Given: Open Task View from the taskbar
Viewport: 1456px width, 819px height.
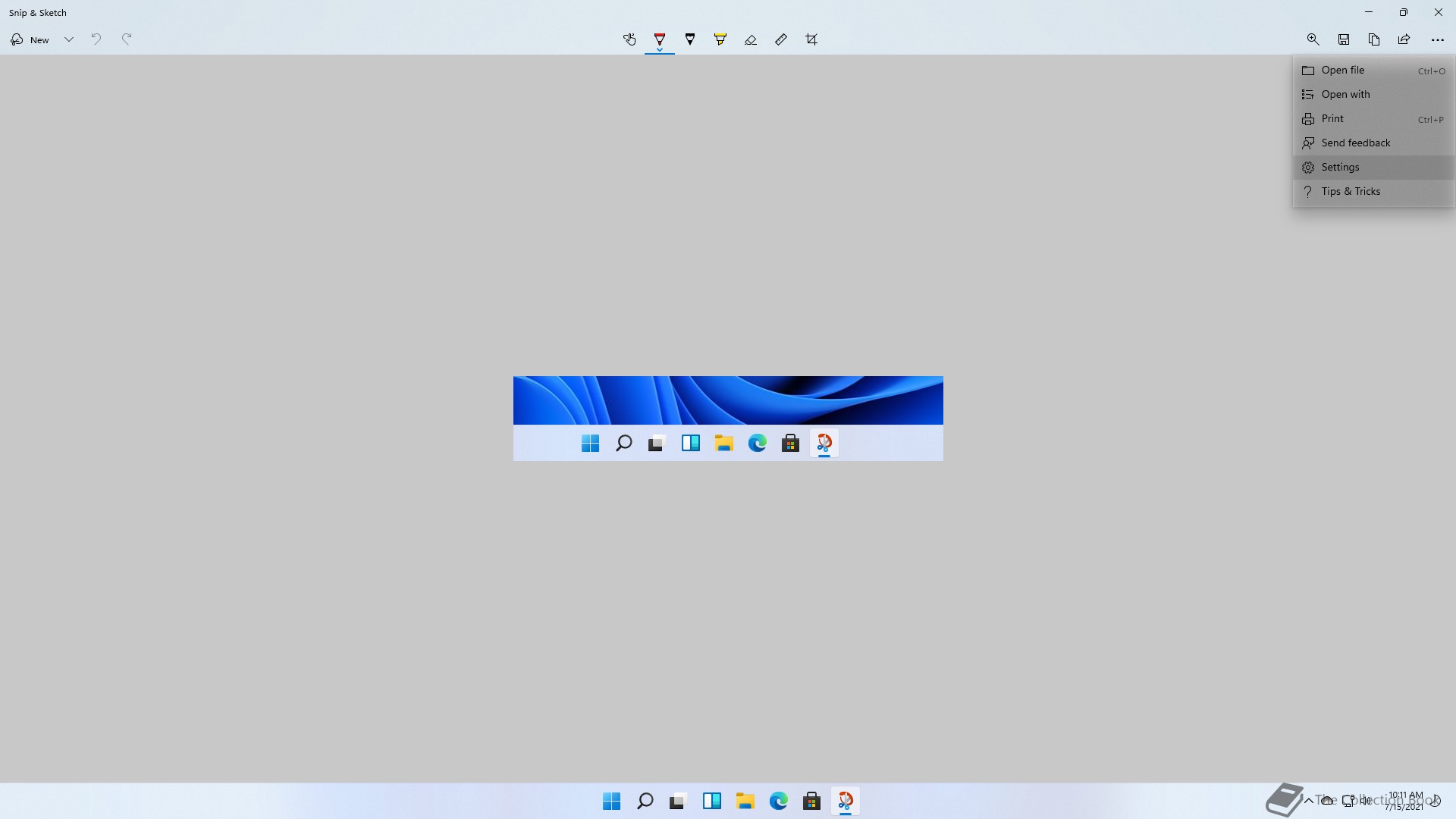Looking at the screenshot, I should tap(678, 801).
